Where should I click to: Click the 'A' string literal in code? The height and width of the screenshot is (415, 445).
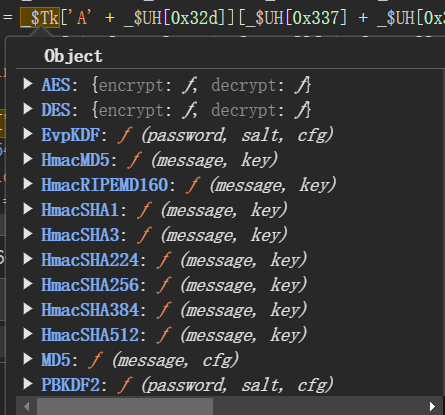81,17
